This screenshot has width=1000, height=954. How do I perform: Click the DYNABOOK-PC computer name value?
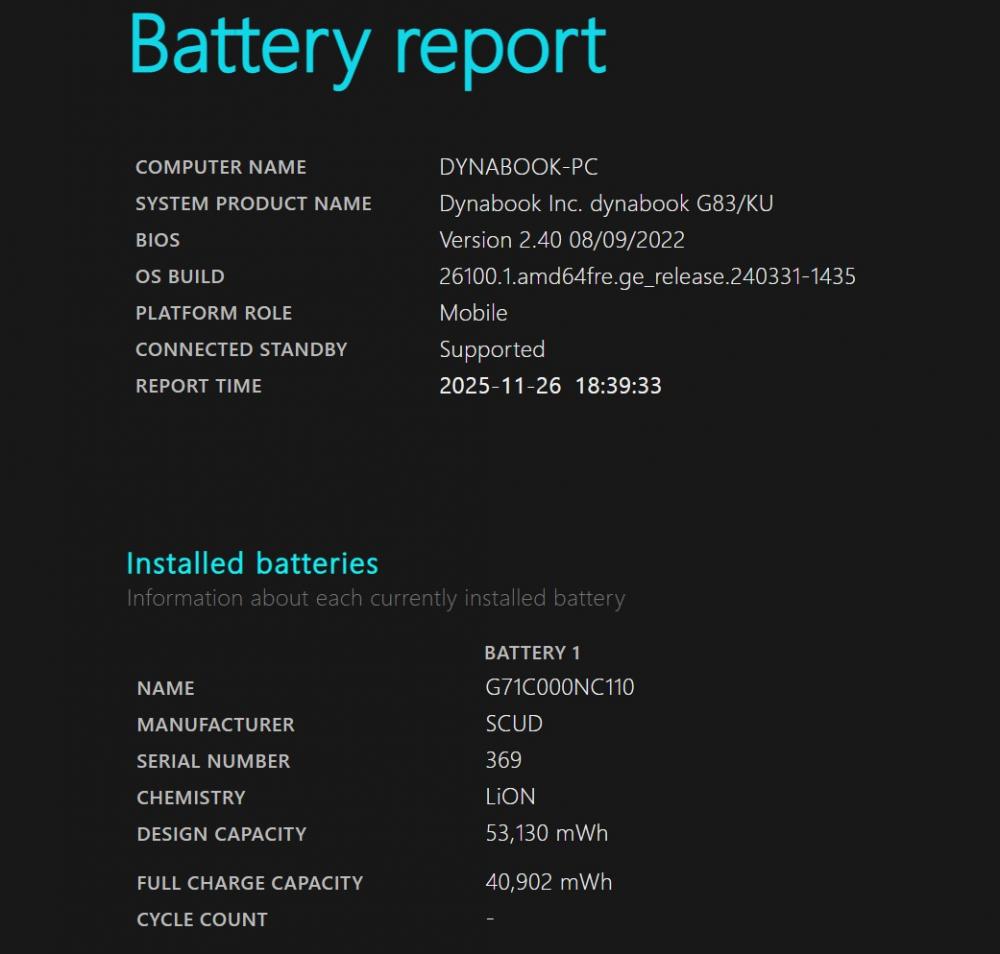click(x=518, y=167)
